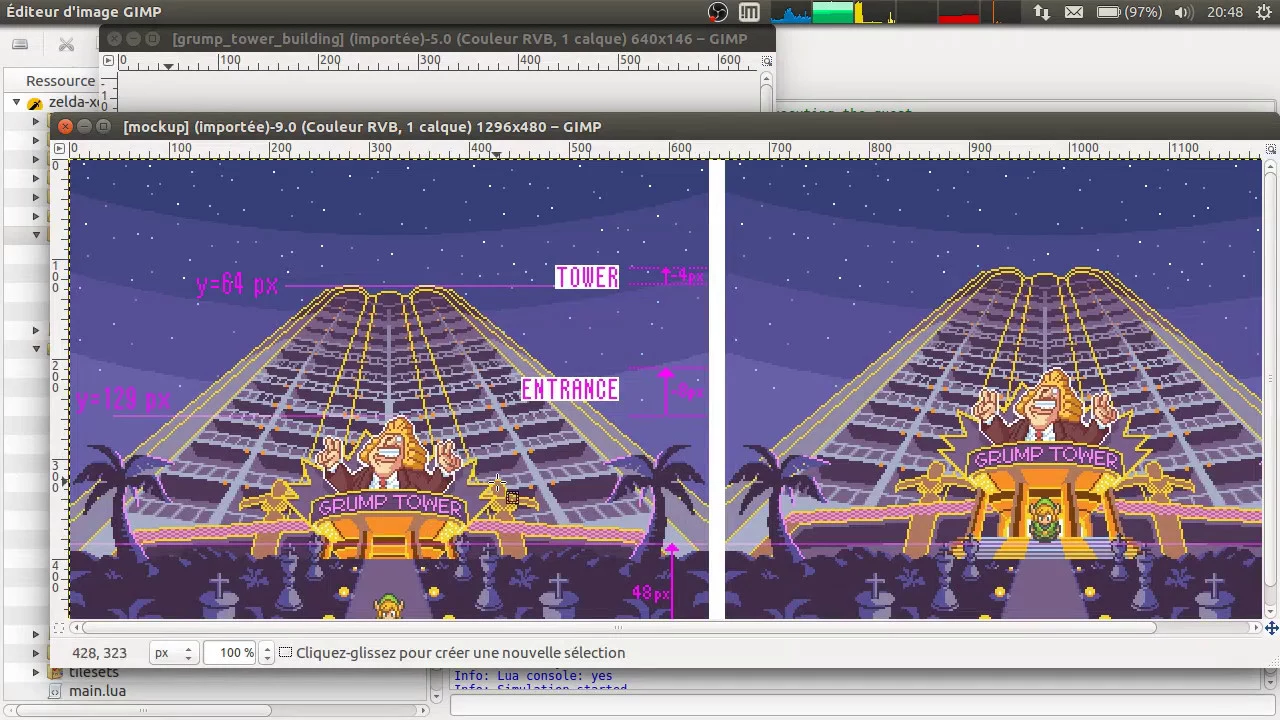Open the image menu triangle of the mockup window
The image size is (1280, 720).
59,148
